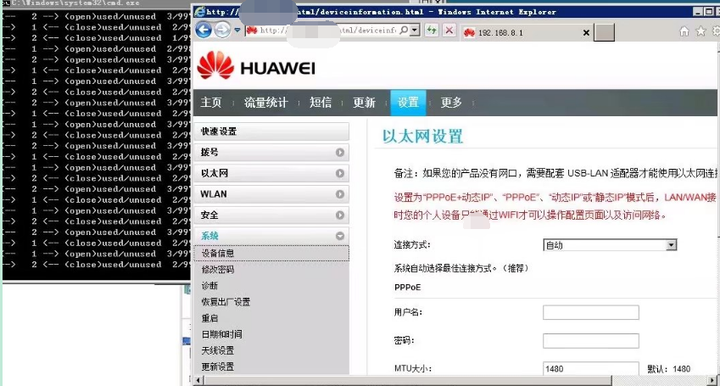Click the 快速设置 sidebar item

271,131
